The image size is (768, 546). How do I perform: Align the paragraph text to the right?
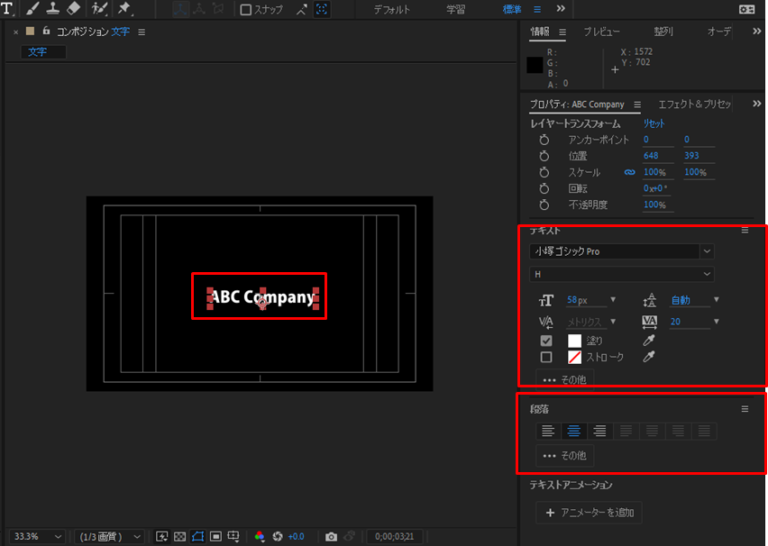coord(600,431)
